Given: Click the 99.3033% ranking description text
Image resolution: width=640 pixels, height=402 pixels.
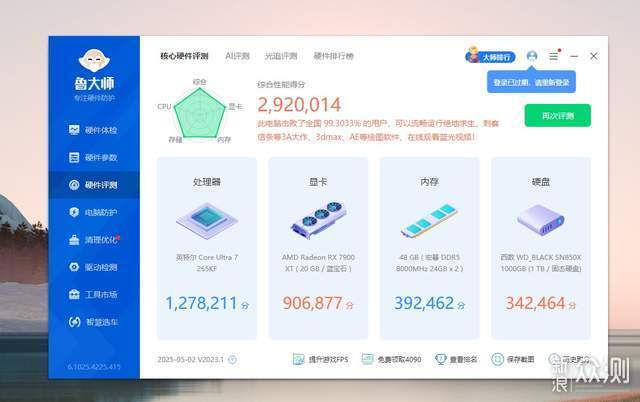Looking at the screenshot, I should pyautogui.click(x=378, y=130).
